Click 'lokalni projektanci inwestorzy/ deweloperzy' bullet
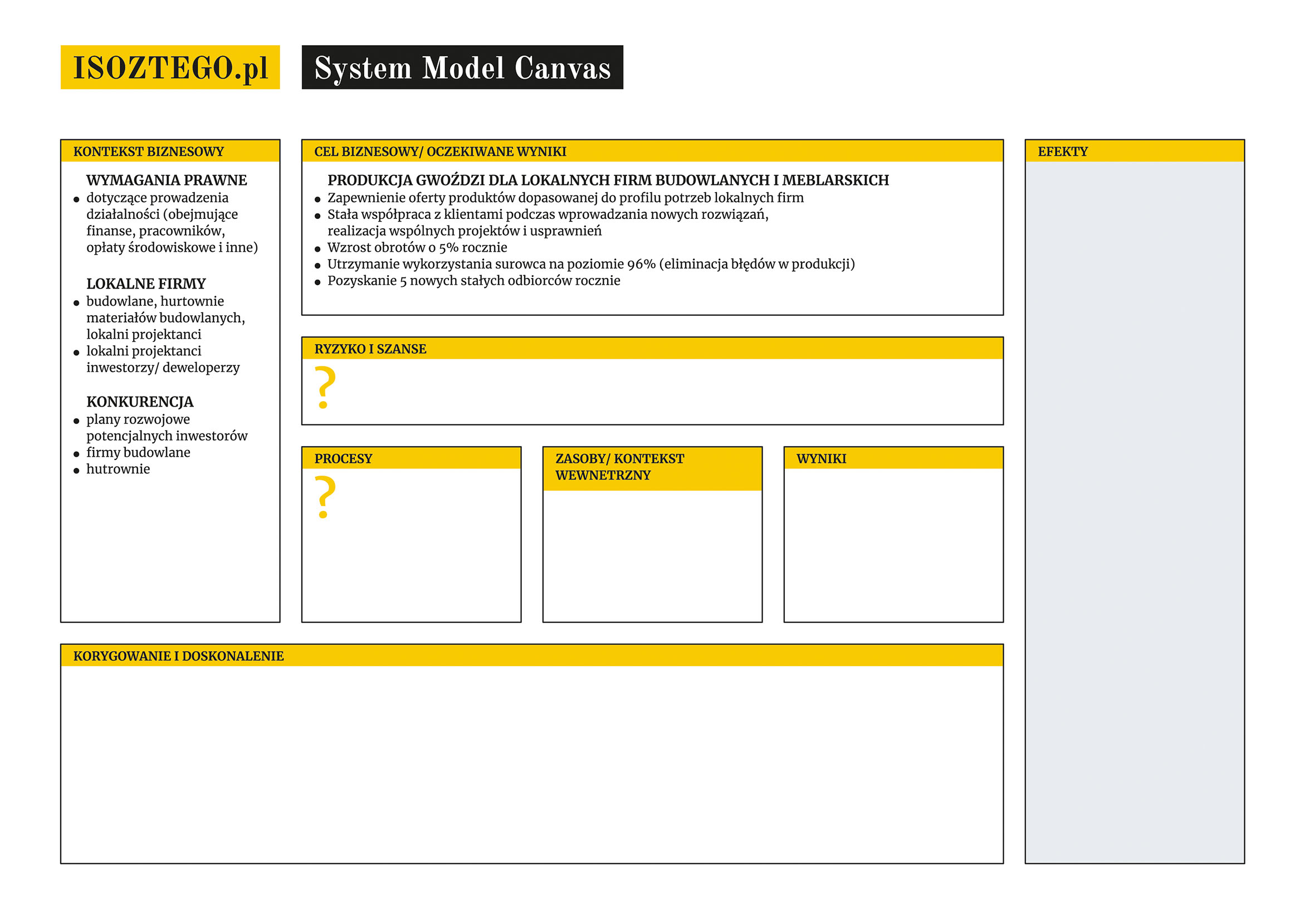1304x924 pixels. [x=163, y=360]
